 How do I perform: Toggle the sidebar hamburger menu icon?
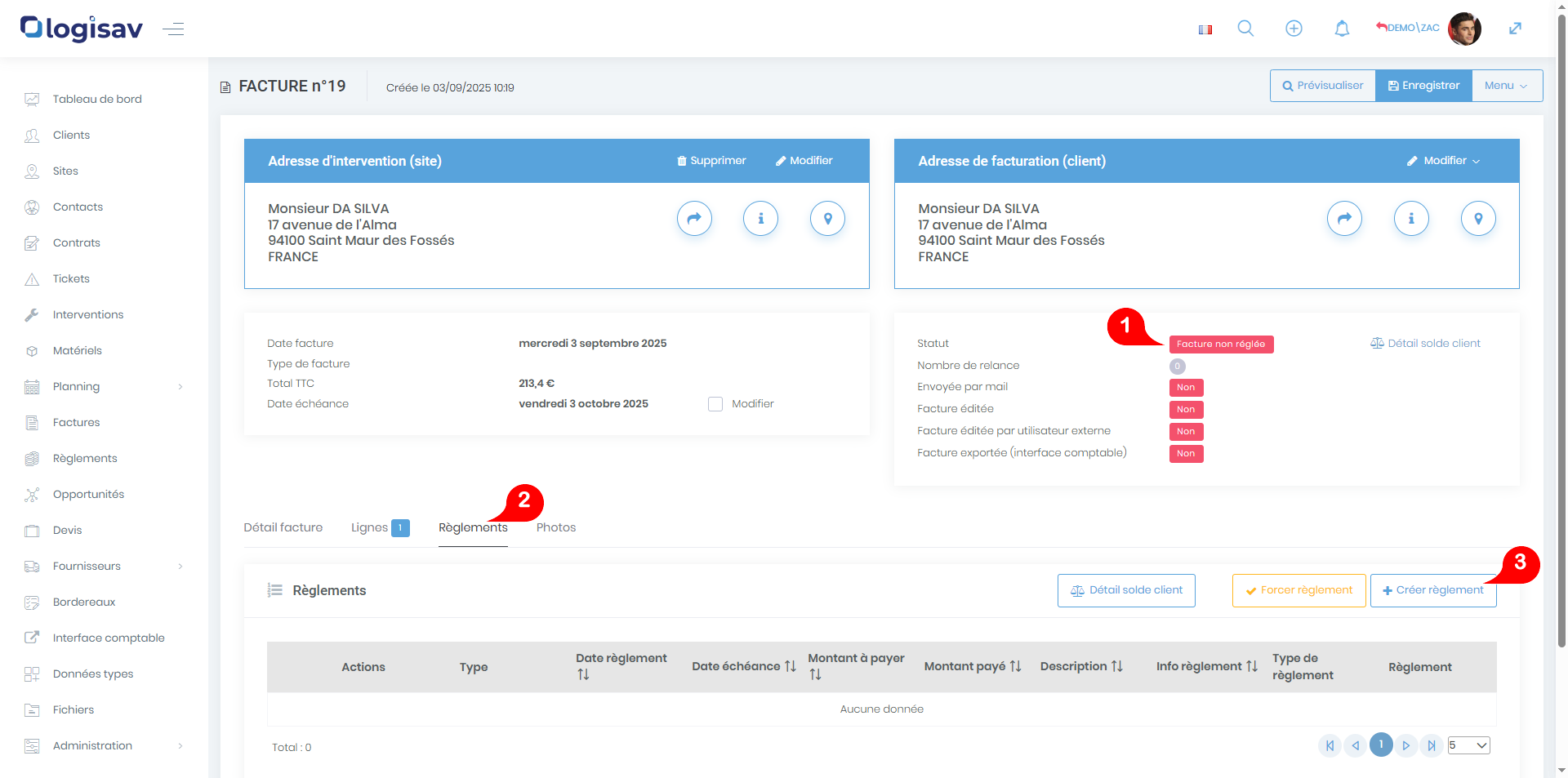173,29
